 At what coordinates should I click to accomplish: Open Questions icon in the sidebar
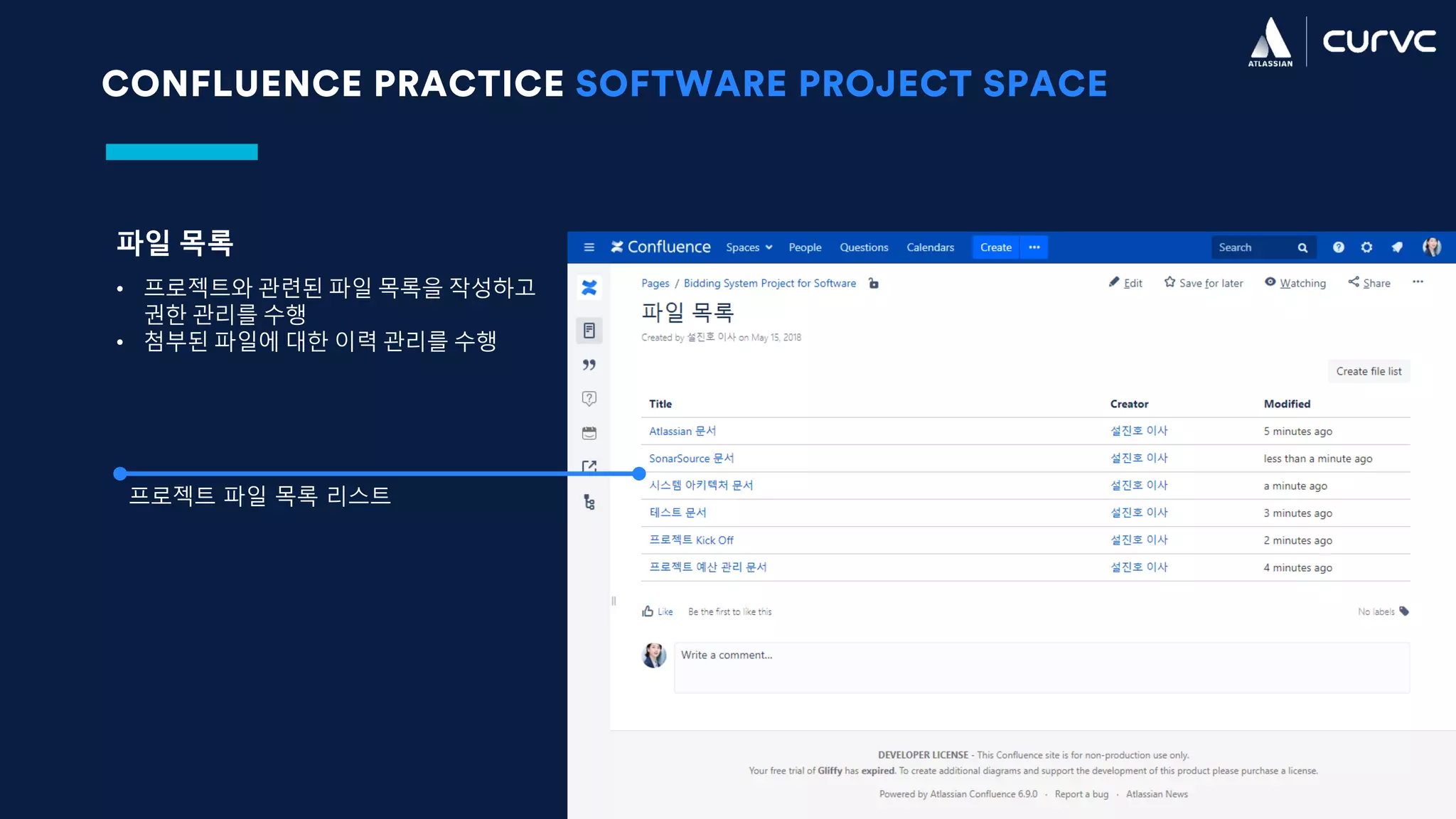[x=589, y=399]
